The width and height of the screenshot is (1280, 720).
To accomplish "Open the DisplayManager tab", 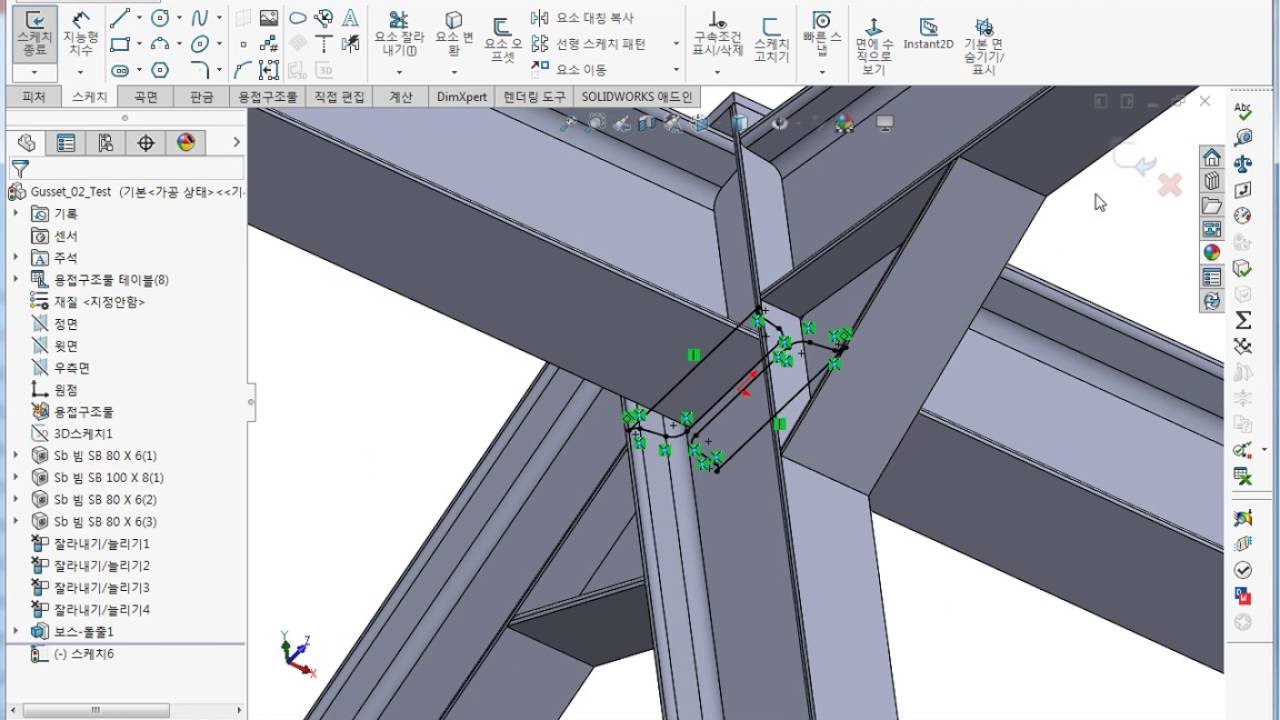I will tap(186, 143).
